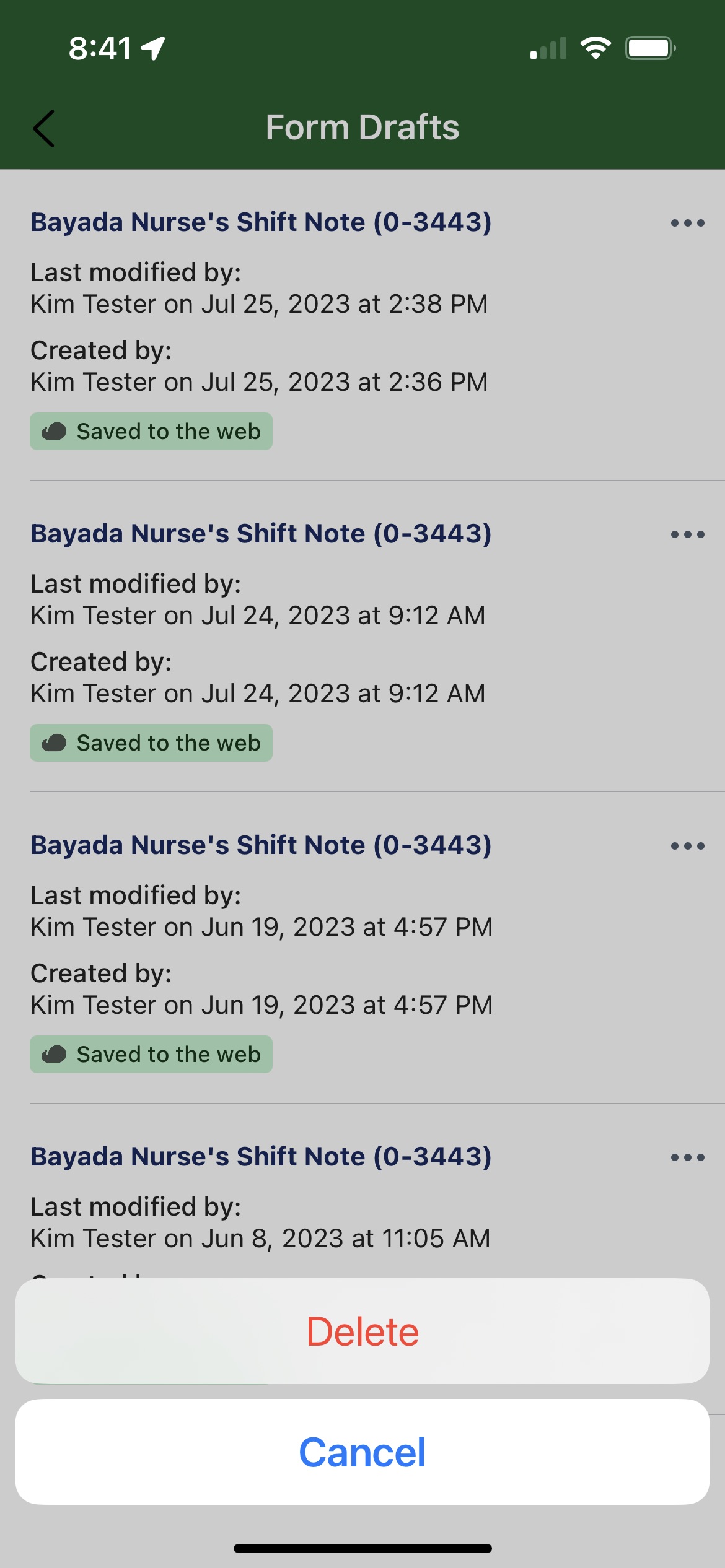Tap cloud icon on Jun 19 draft badge
The image size is (725, 1568).
54,1055
